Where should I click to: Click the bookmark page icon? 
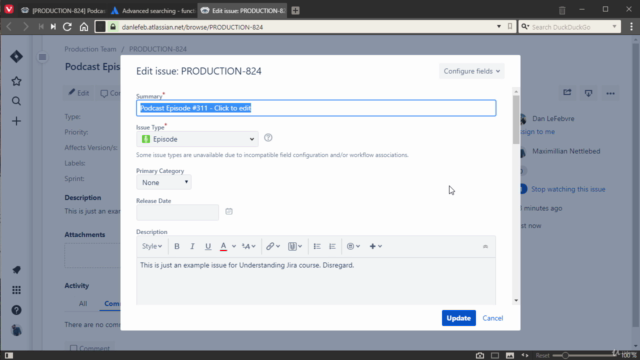(x=510, y=27)
